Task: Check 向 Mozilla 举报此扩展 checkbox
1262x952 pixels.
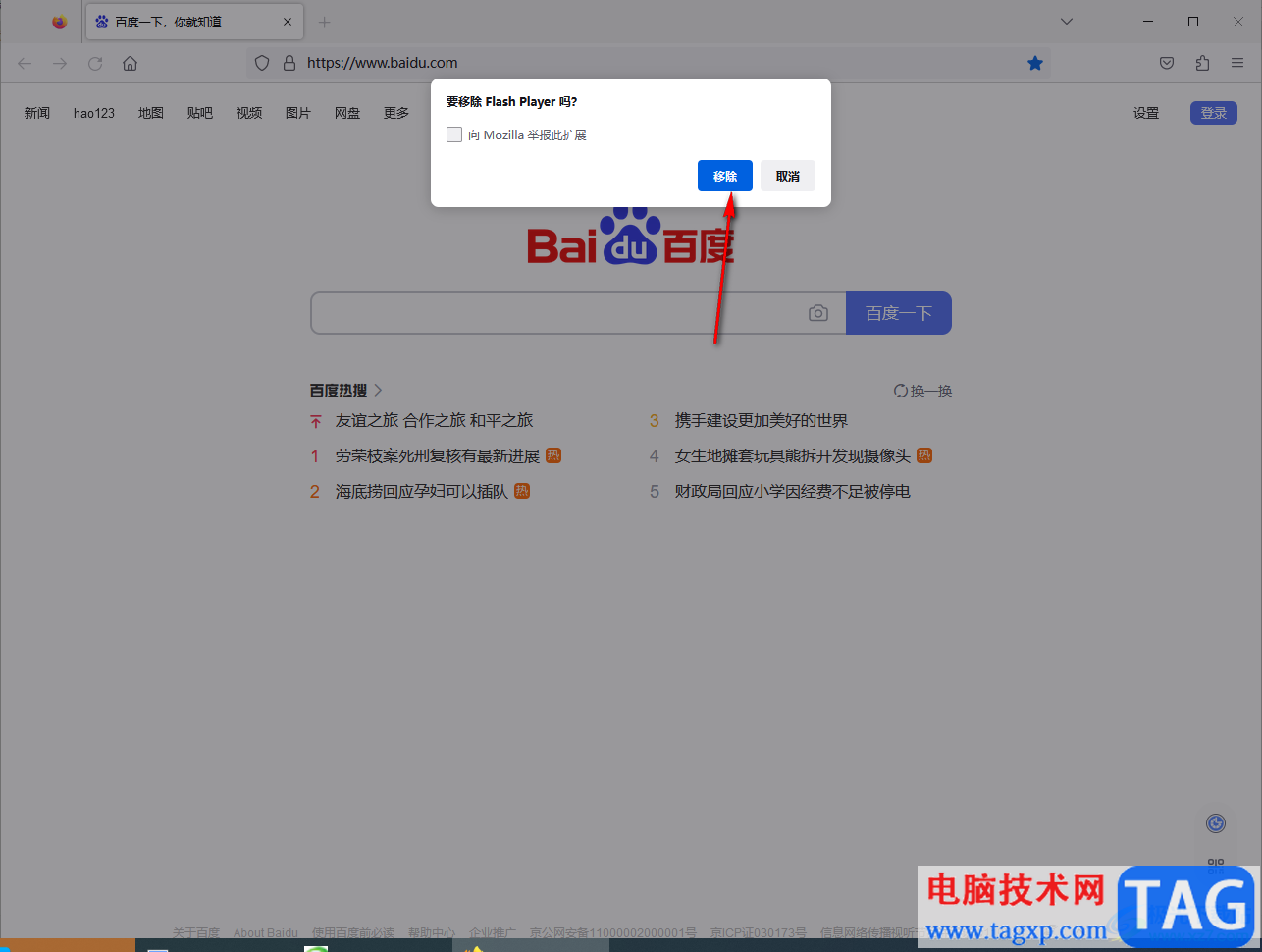Action: [454, 134]
